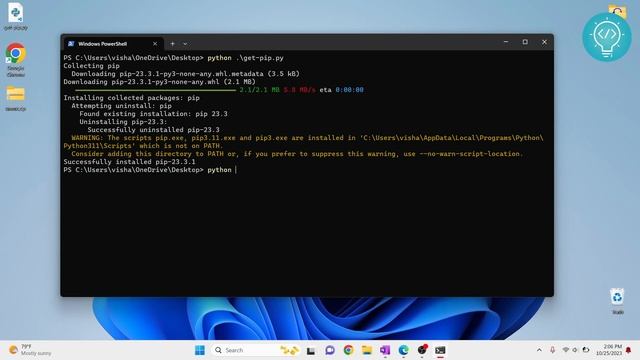Open the black round app with red badge
Image resolution: width=640 pixels, height=360 pixels.
point(422,350)
